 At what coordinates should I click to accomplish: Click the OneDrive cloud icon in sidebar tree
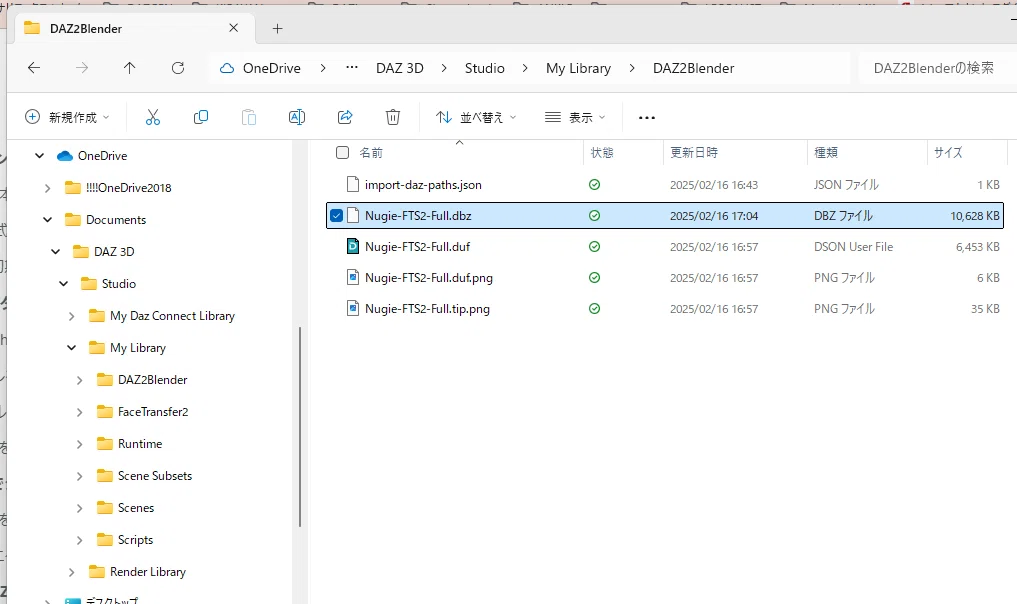click(x=64, y=156)
